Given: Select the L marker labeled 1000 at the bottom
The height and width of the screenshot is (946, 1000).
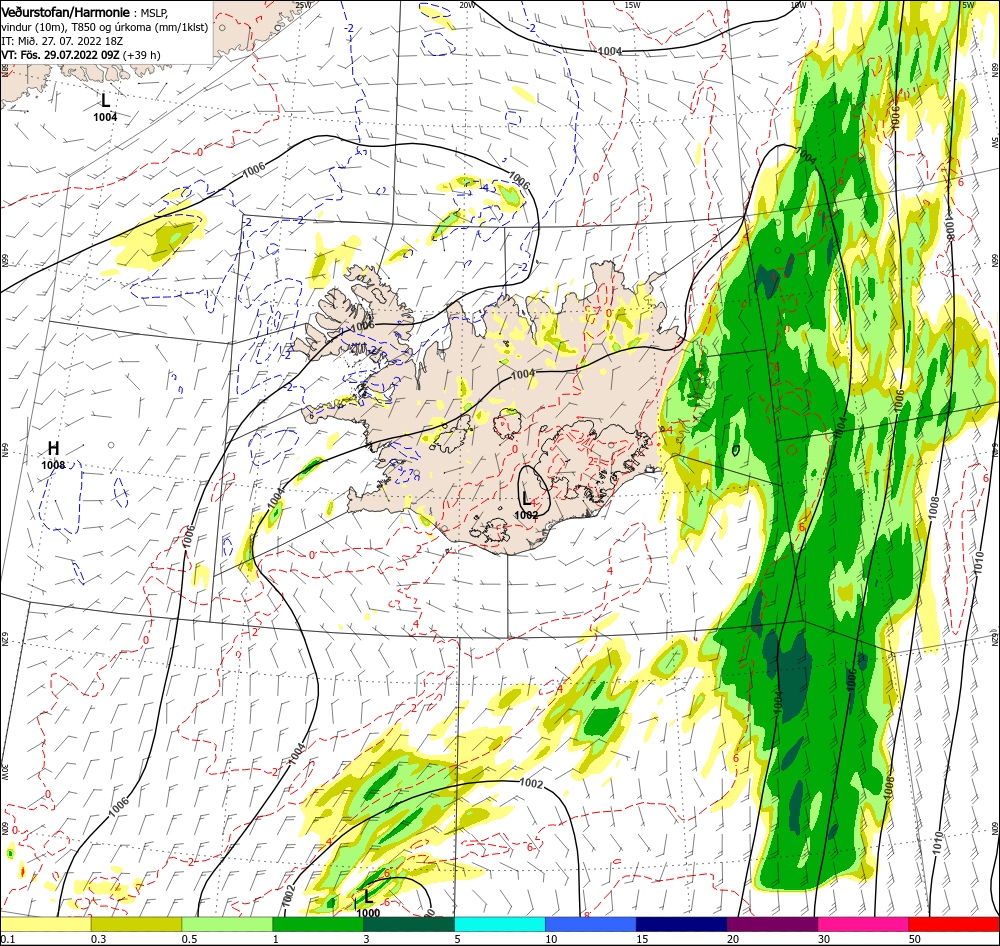Looking at the screenshot, I should click(367, 896).
